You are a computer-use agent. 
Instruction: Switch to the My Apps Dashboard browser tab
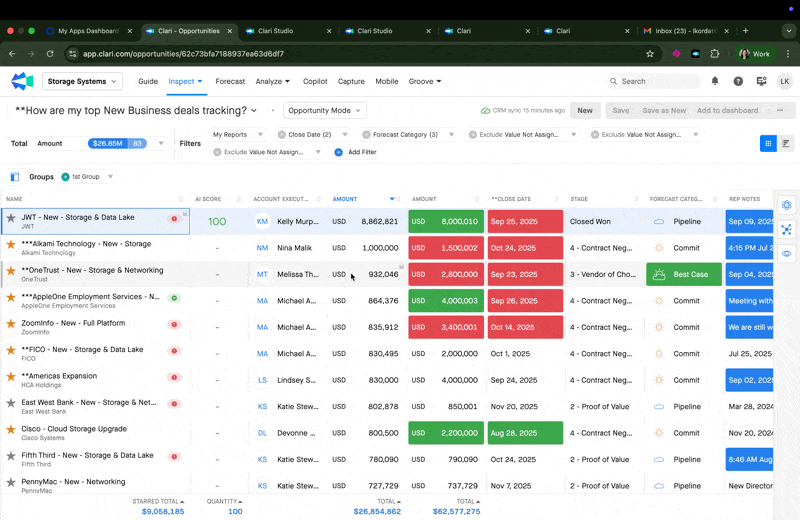(x=89, y=31)
